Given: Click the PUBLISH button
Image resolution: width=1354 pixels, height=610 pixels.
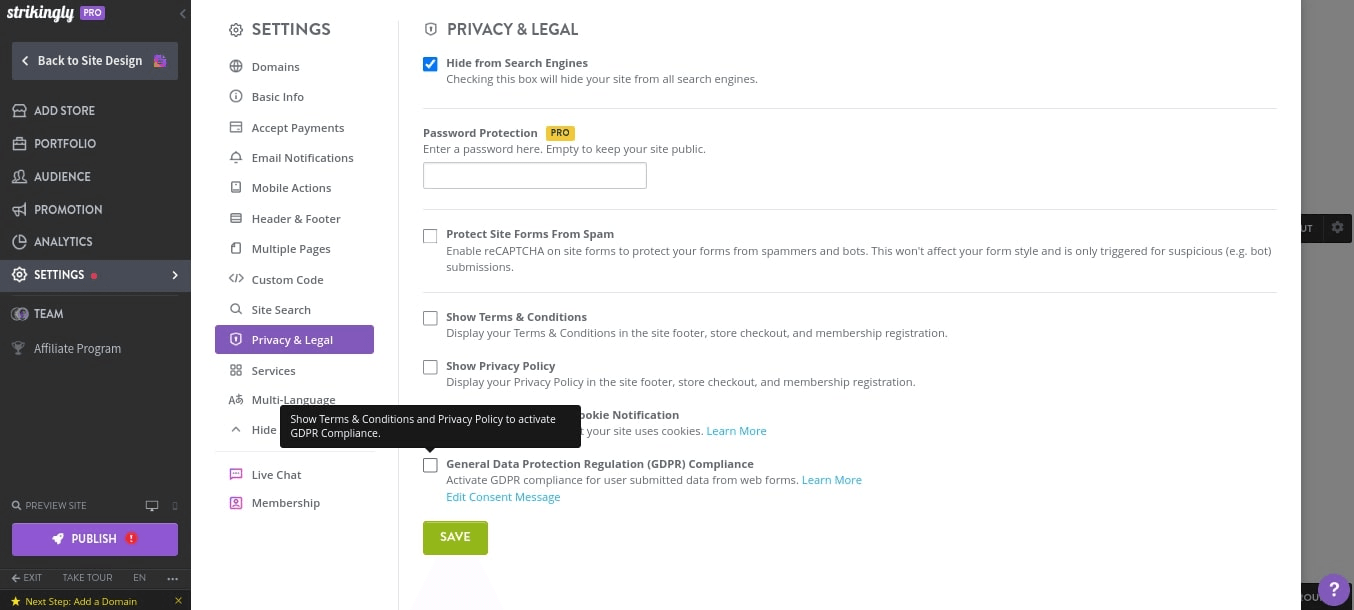Looking at the screenshot, I should (x=94, y=539).
